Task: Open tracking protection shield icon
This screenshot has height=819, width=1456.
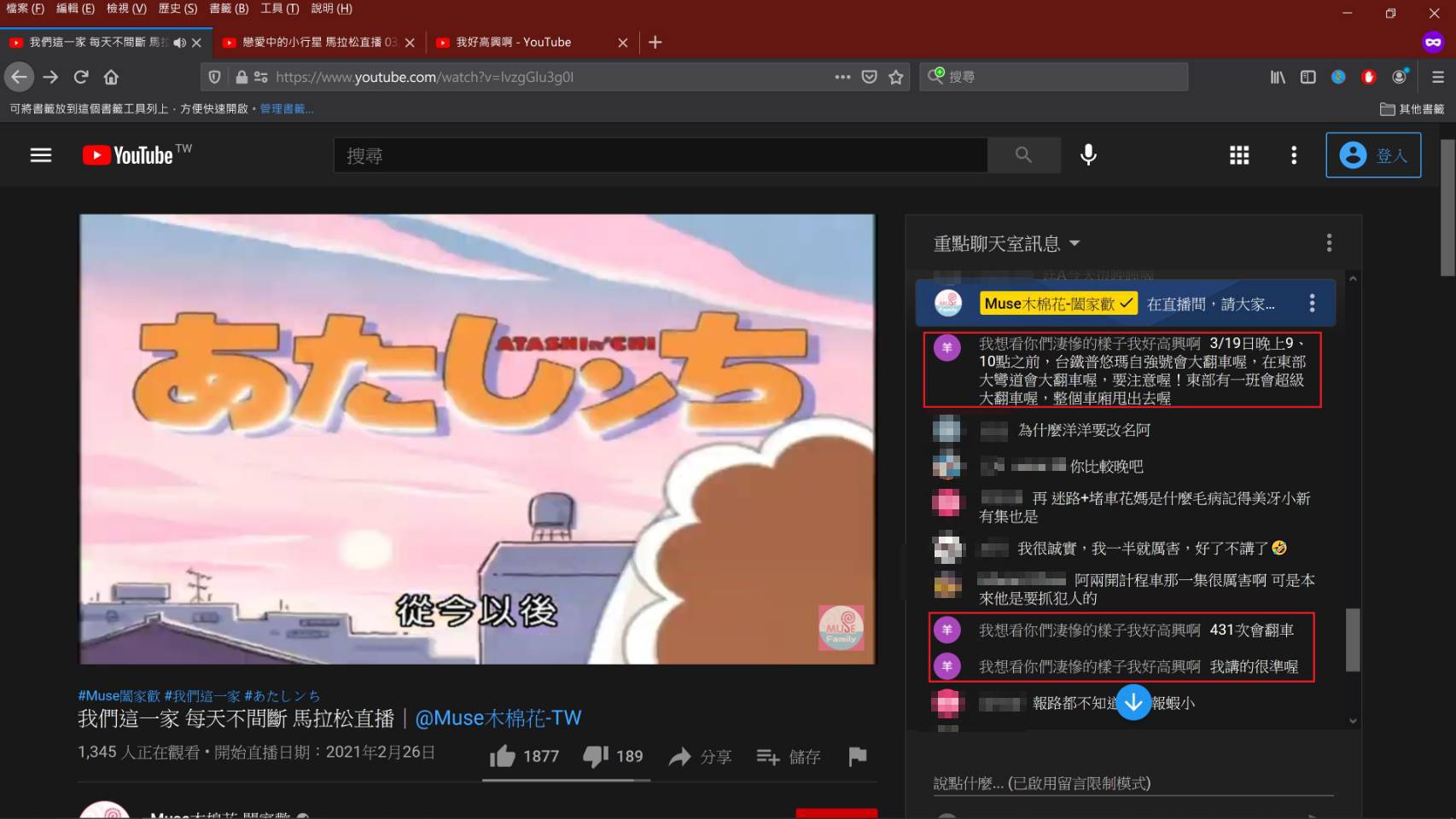Action: pos(215,77)
